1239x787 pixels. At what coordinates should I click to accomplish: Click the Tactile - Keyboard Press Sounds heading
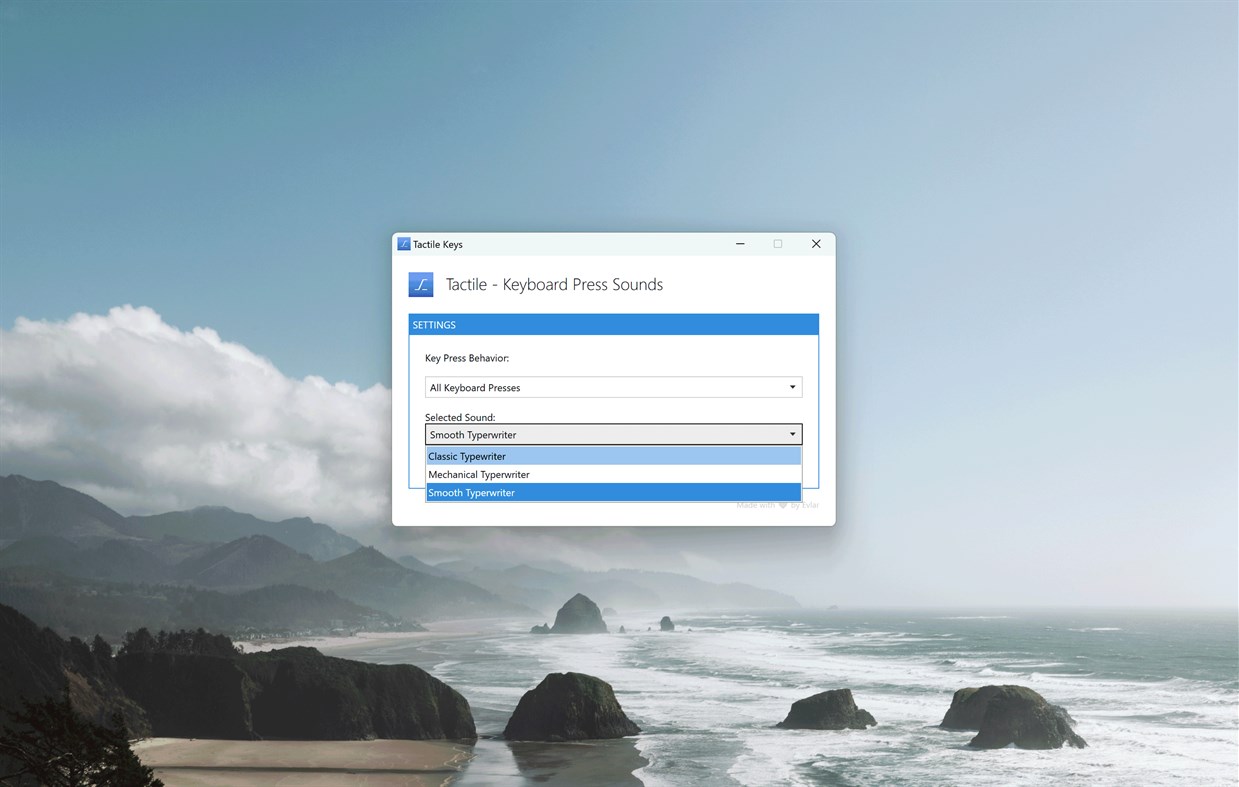553,284
